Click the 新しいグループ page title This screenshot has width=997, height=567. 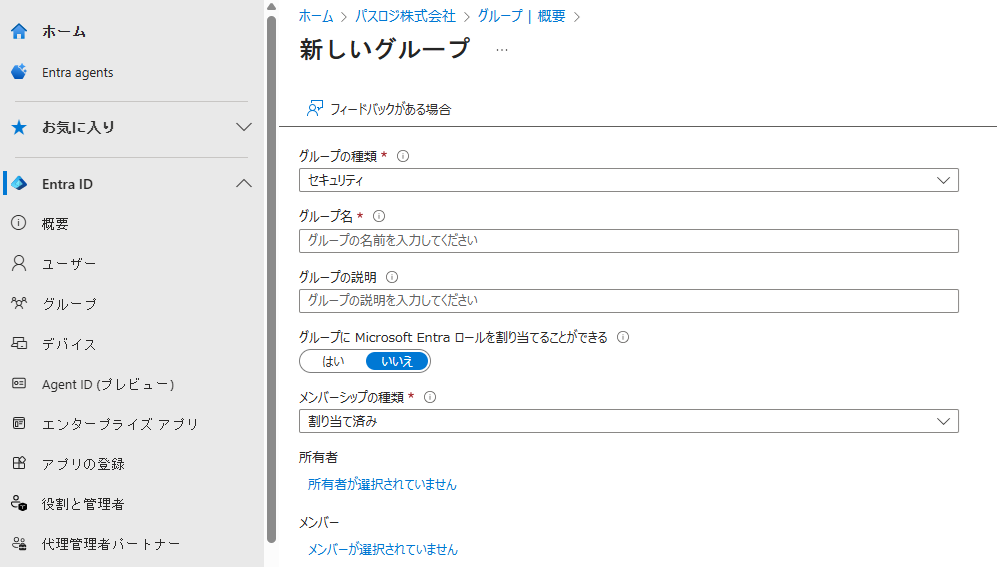[x=385, y=49]
